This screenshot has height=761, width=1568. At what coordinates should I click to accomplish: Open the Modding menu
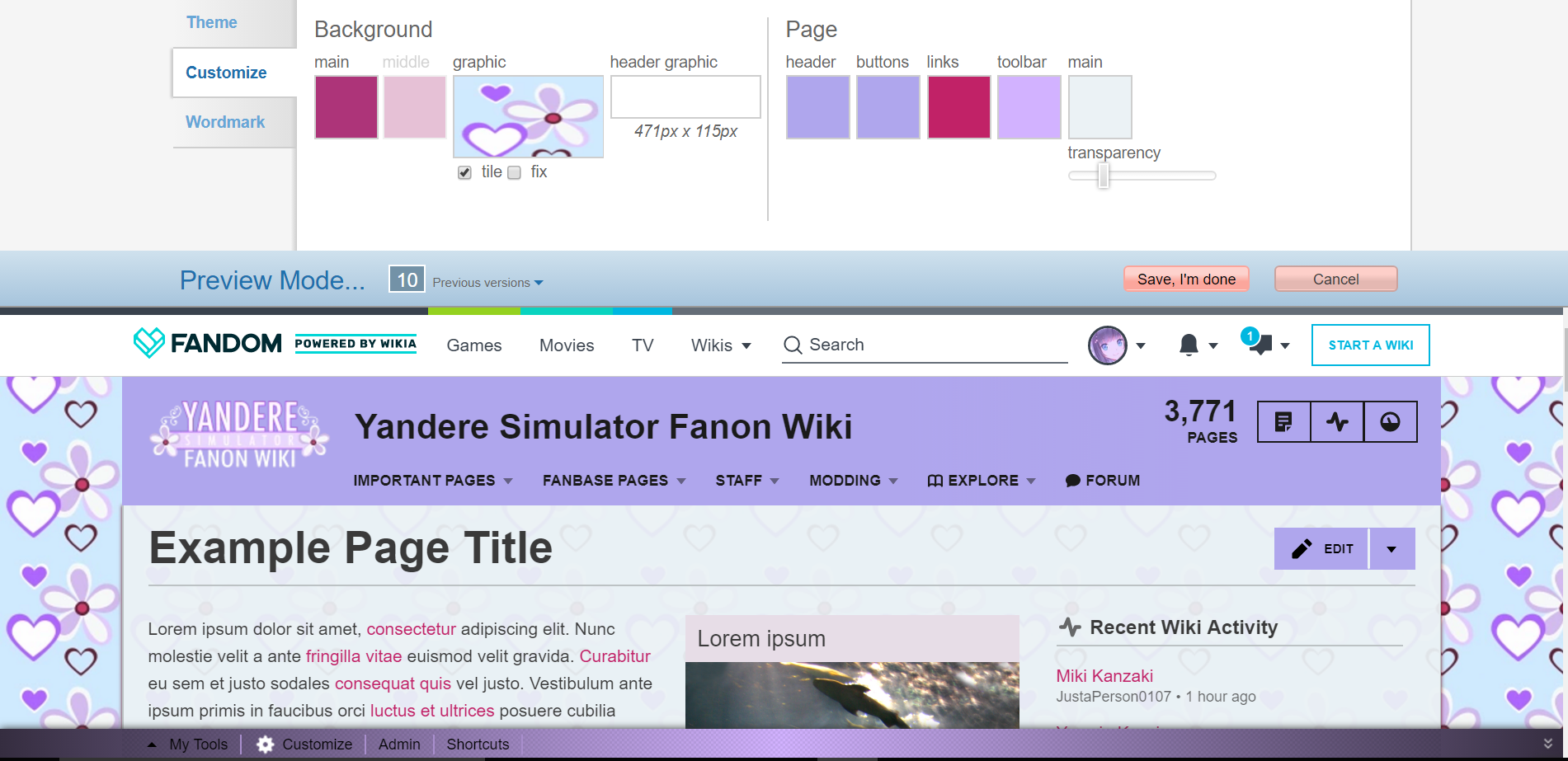[853, 481]
